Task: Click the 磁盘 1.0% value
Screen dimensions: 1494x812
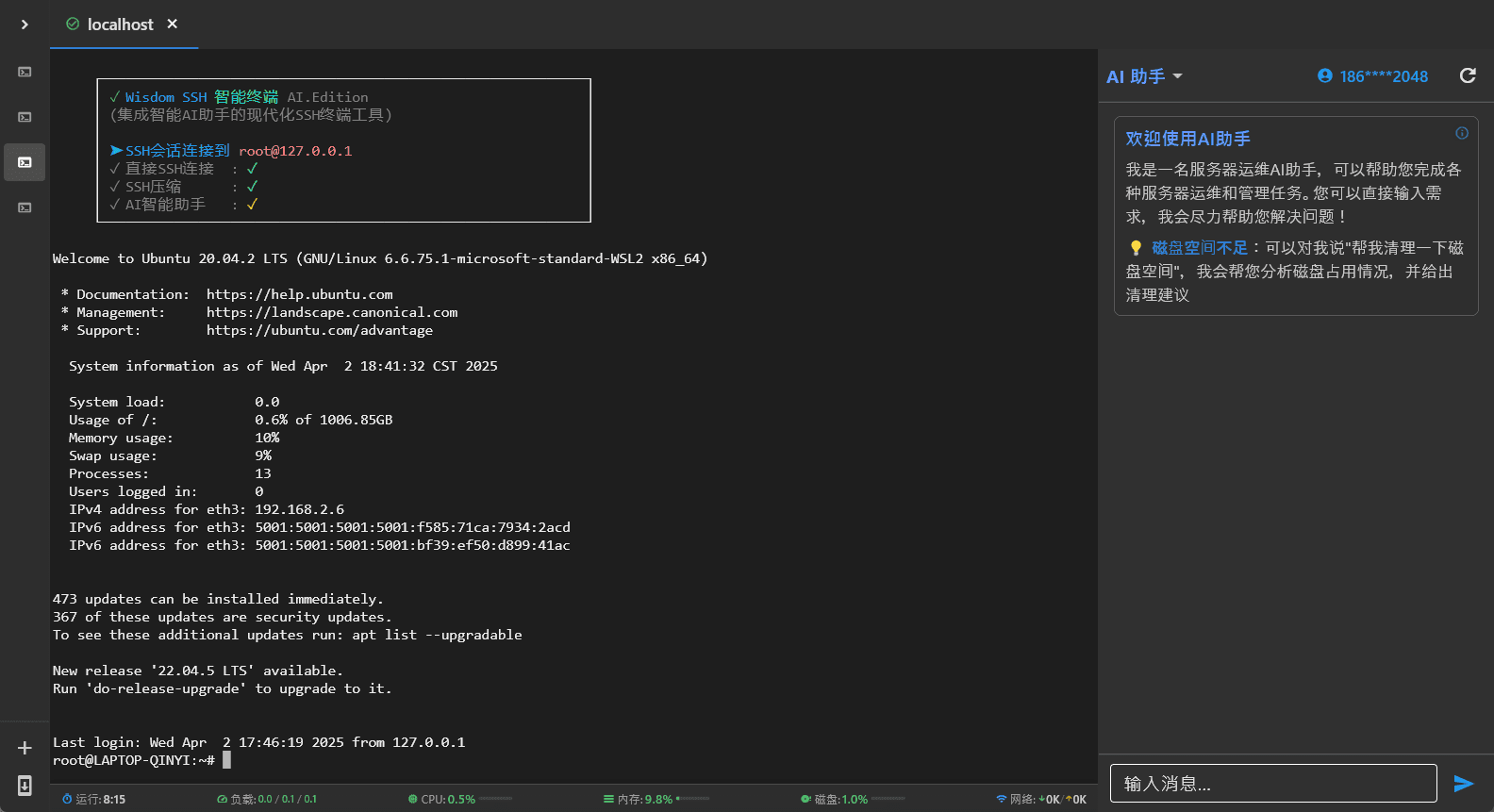Action: 855,799
